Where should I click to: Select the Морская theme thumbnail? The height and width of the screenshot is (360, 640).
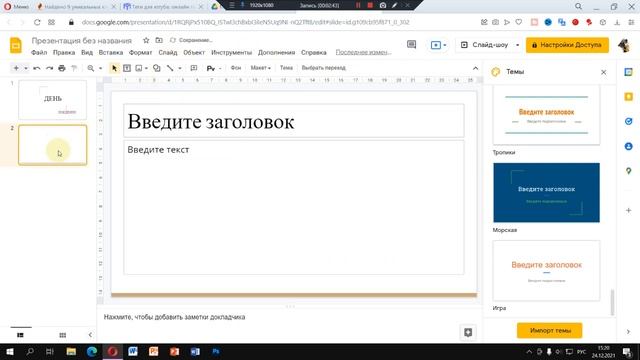546,192
